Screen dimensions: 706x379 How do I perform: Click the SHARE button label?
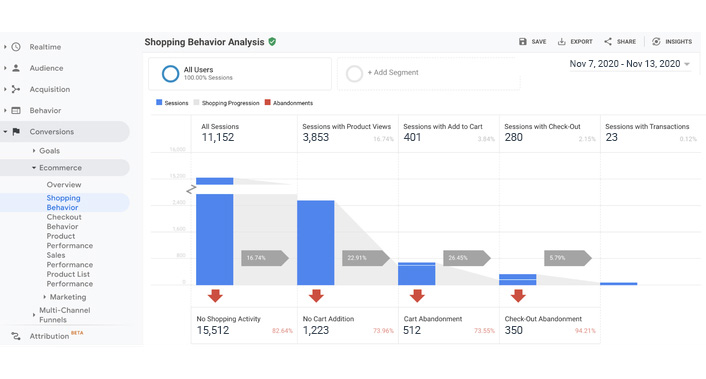pos(626,41)
